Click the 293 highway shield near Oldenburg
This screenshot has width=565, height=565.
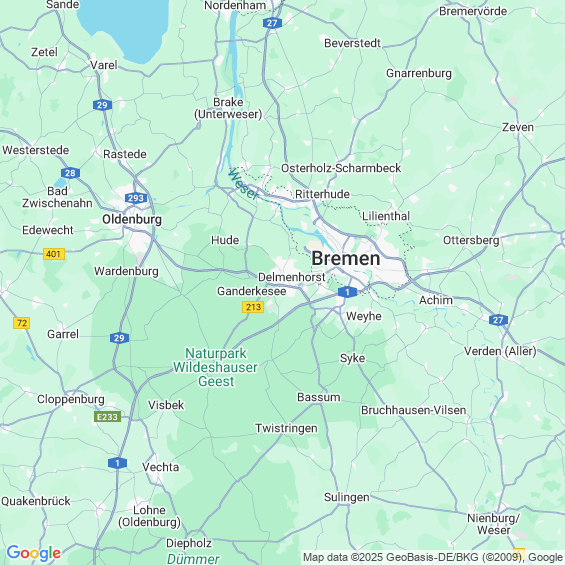tap(136, 198)
